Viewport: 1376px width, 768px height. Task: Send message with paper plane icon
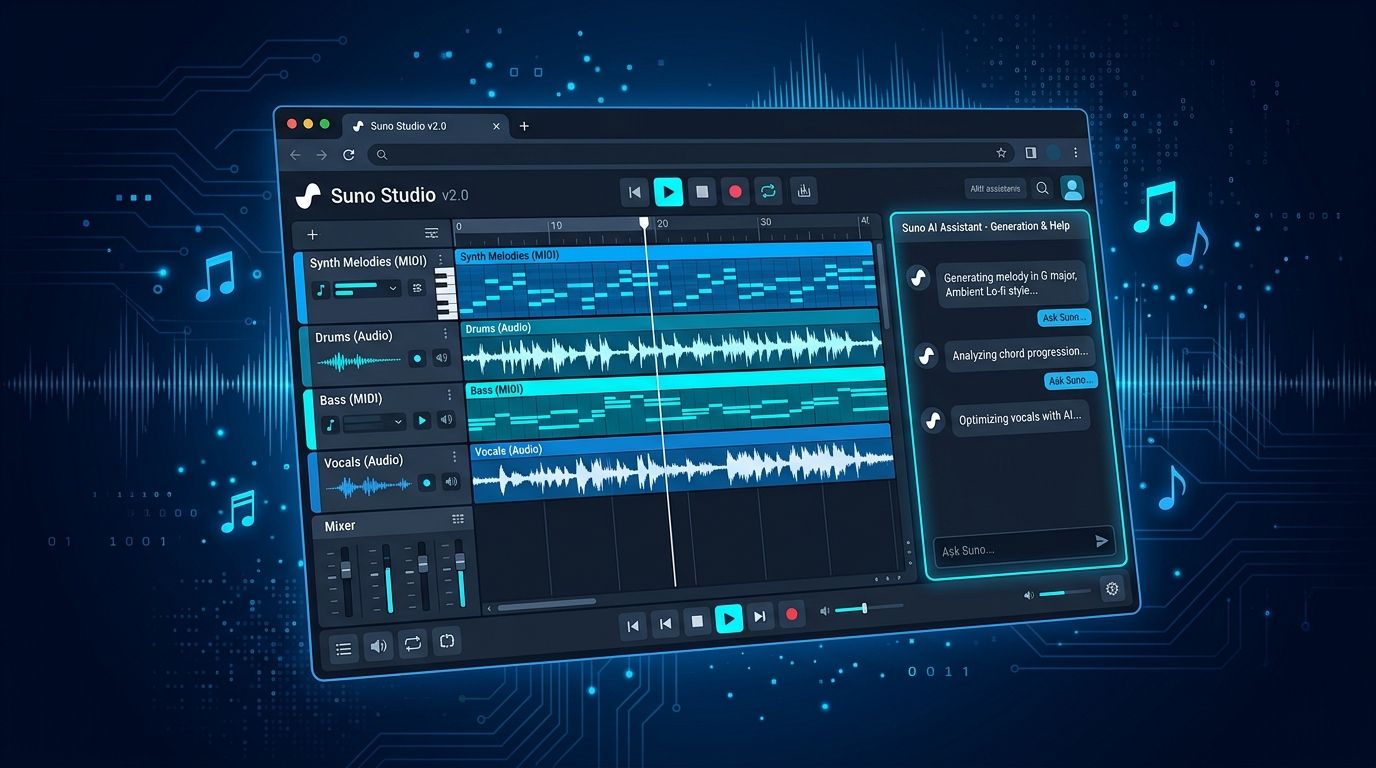click(x=1101, y=541)
